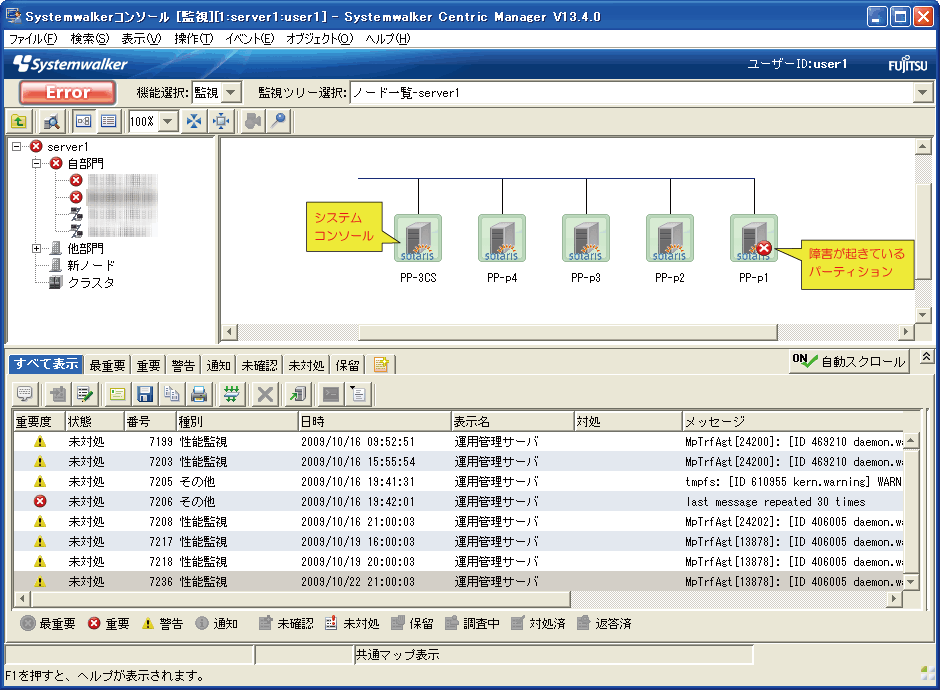Sort events by the 日時 column header
The height and width of the screenshot is (691, 940).
pyautogui.click(x=374, y=422)
